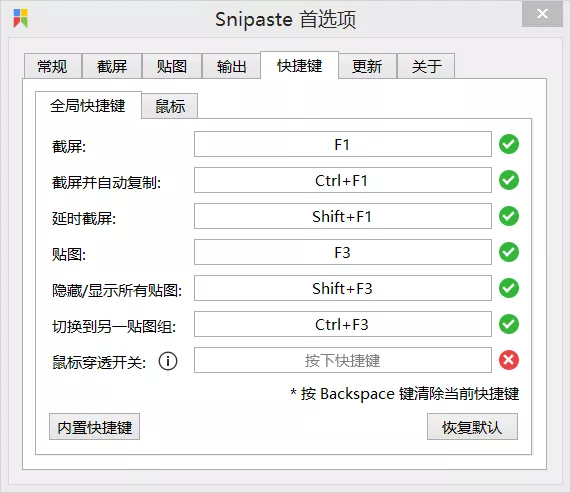Viewport: 571px width, 493px height.
Task: Click the 延时截屏 field showing Shift+F1
Action: click(343, 216)
